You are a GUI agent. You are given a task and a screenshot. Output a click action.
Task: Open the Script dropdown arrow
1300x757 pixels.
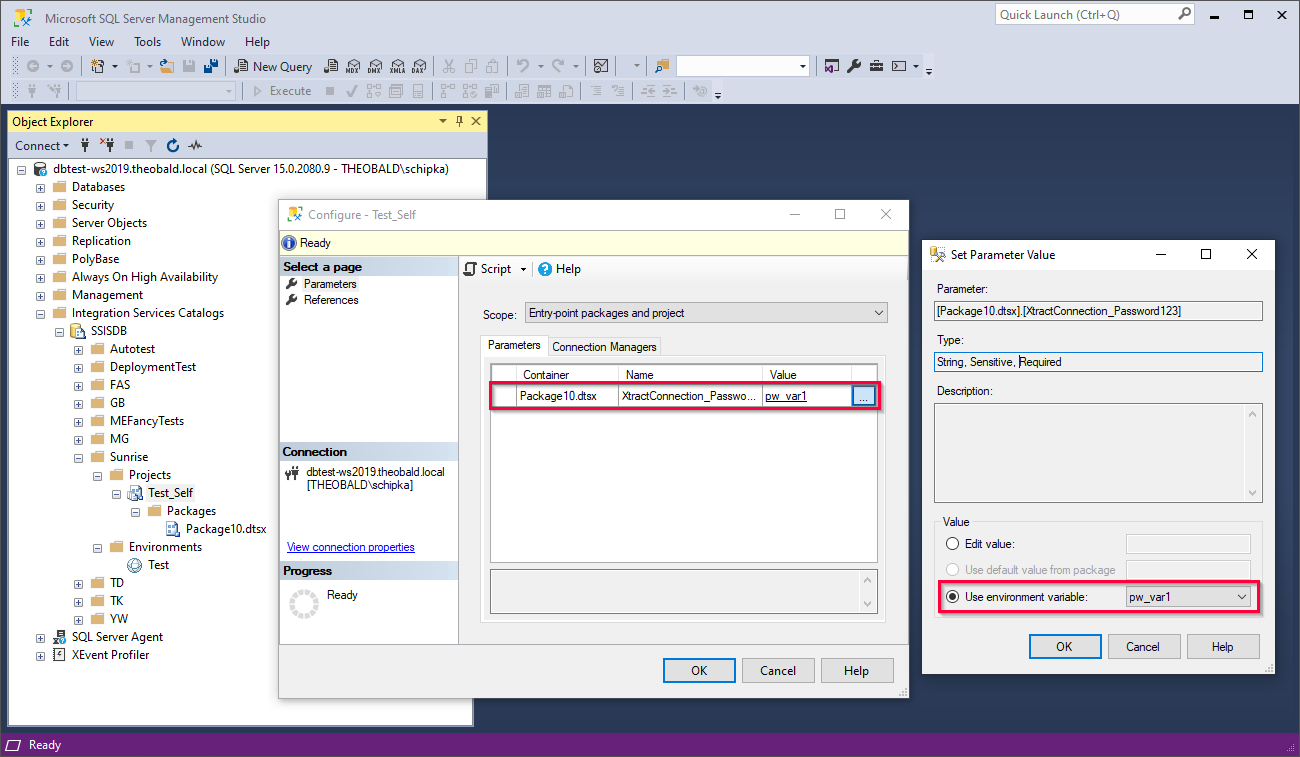point(523,270)
